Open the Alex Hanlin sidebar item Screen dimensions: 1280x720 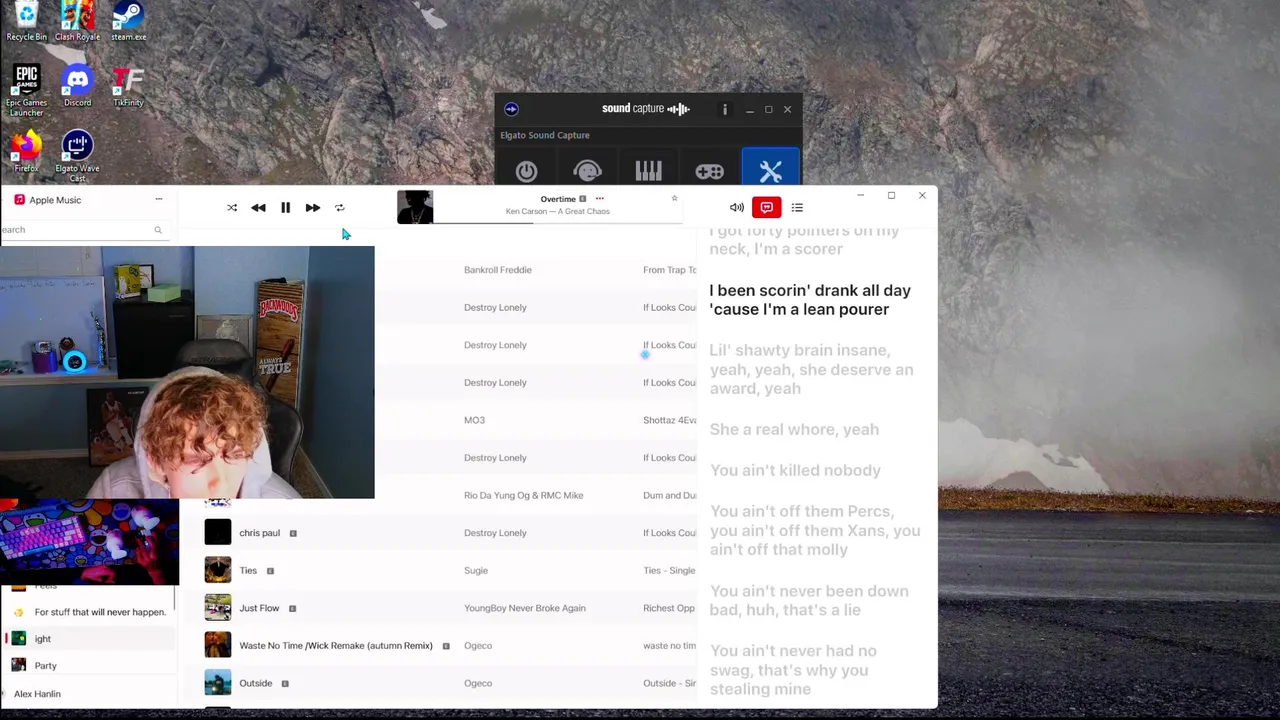point(37,694)
